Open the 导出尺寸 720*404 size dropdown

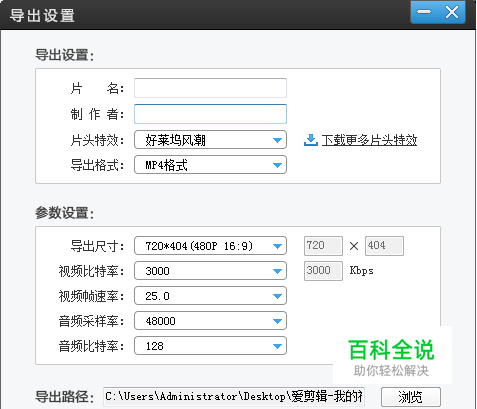pos(210,246)
